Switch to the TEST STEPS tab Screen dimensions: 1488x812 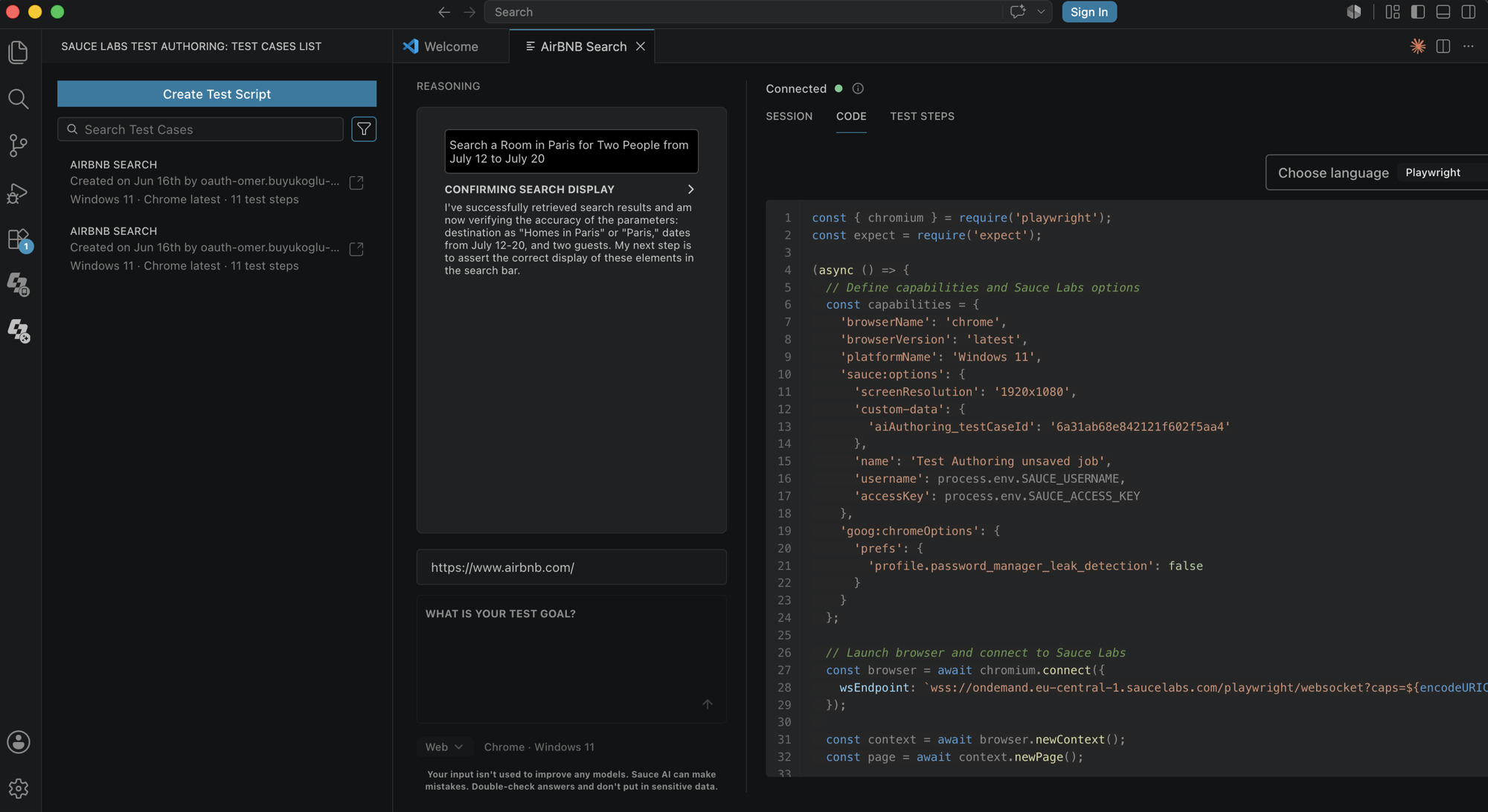[922, 116]
